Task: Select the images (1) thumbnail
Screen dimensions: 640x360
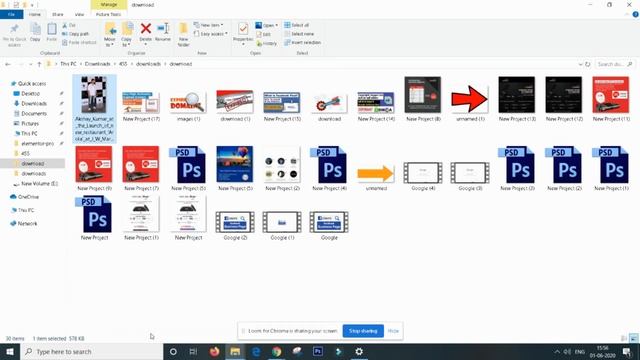Action: (188, 103)
